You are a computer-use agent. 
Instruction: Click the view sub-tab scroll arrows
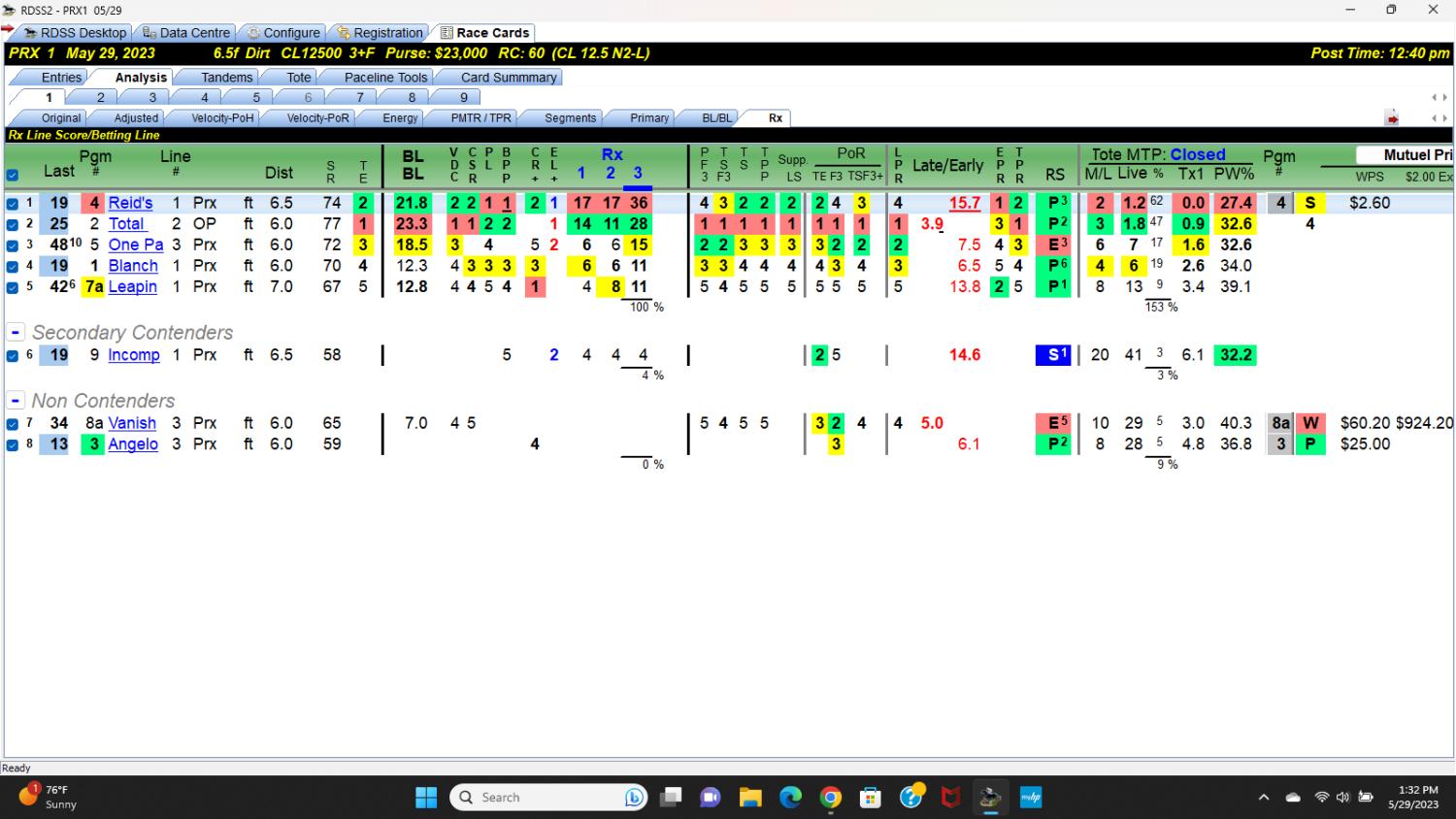1439,118
